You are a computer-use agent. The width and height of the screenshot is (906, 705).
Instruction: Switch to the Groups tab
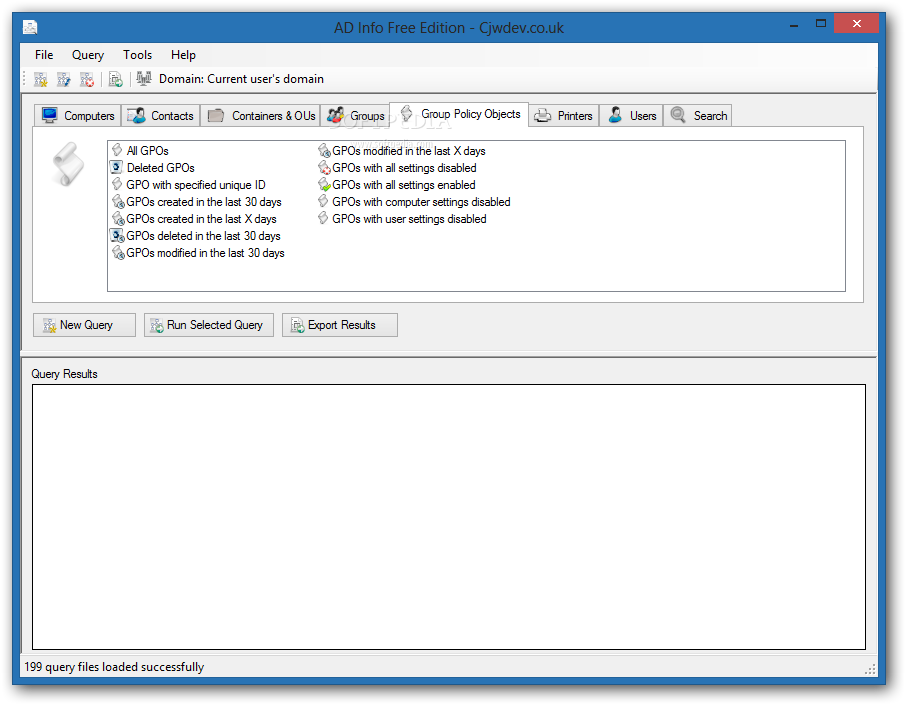click(x=355, y=116)
